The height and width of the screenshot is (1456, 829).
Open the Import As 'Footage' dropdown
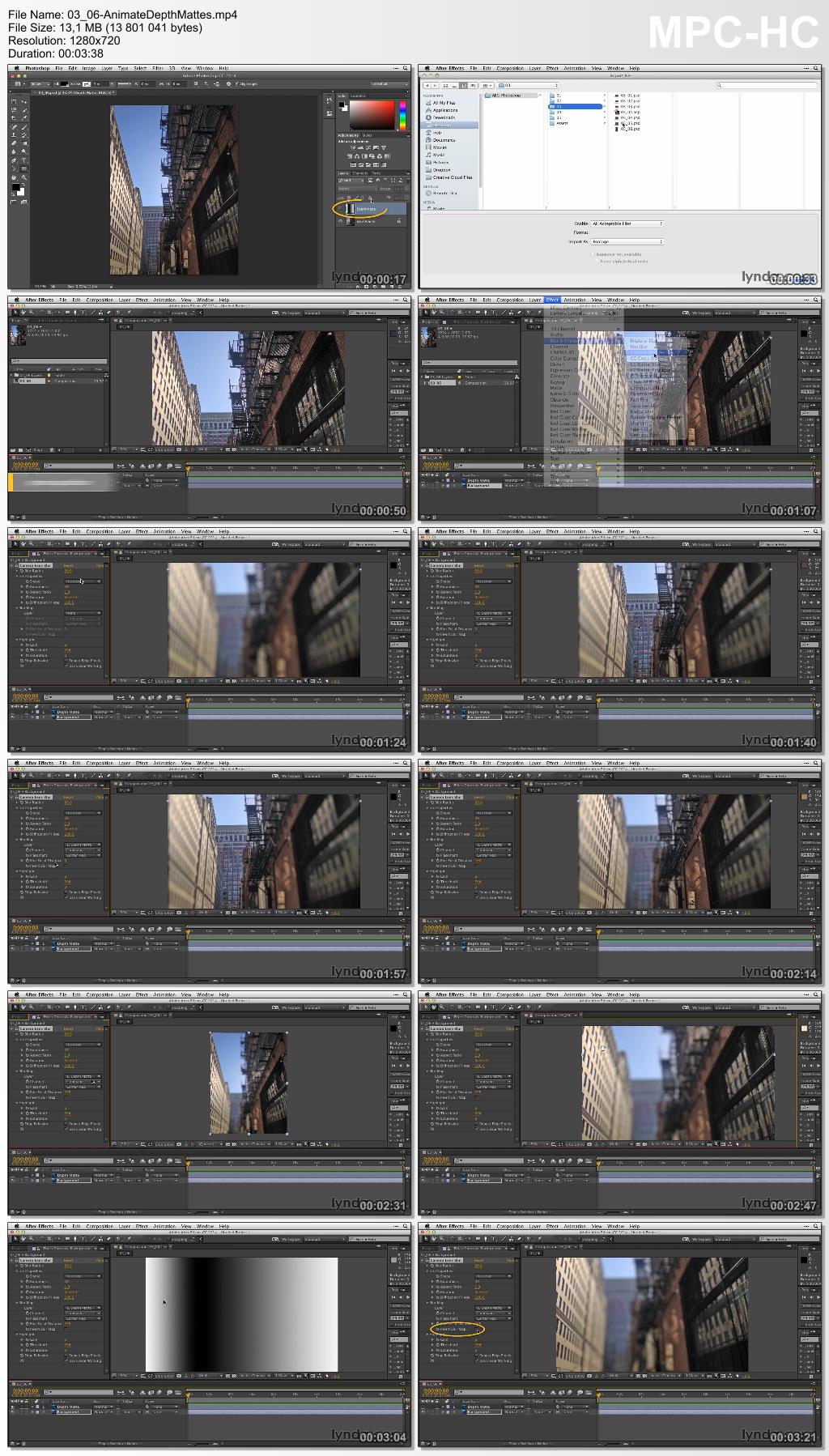pos(627,241)
